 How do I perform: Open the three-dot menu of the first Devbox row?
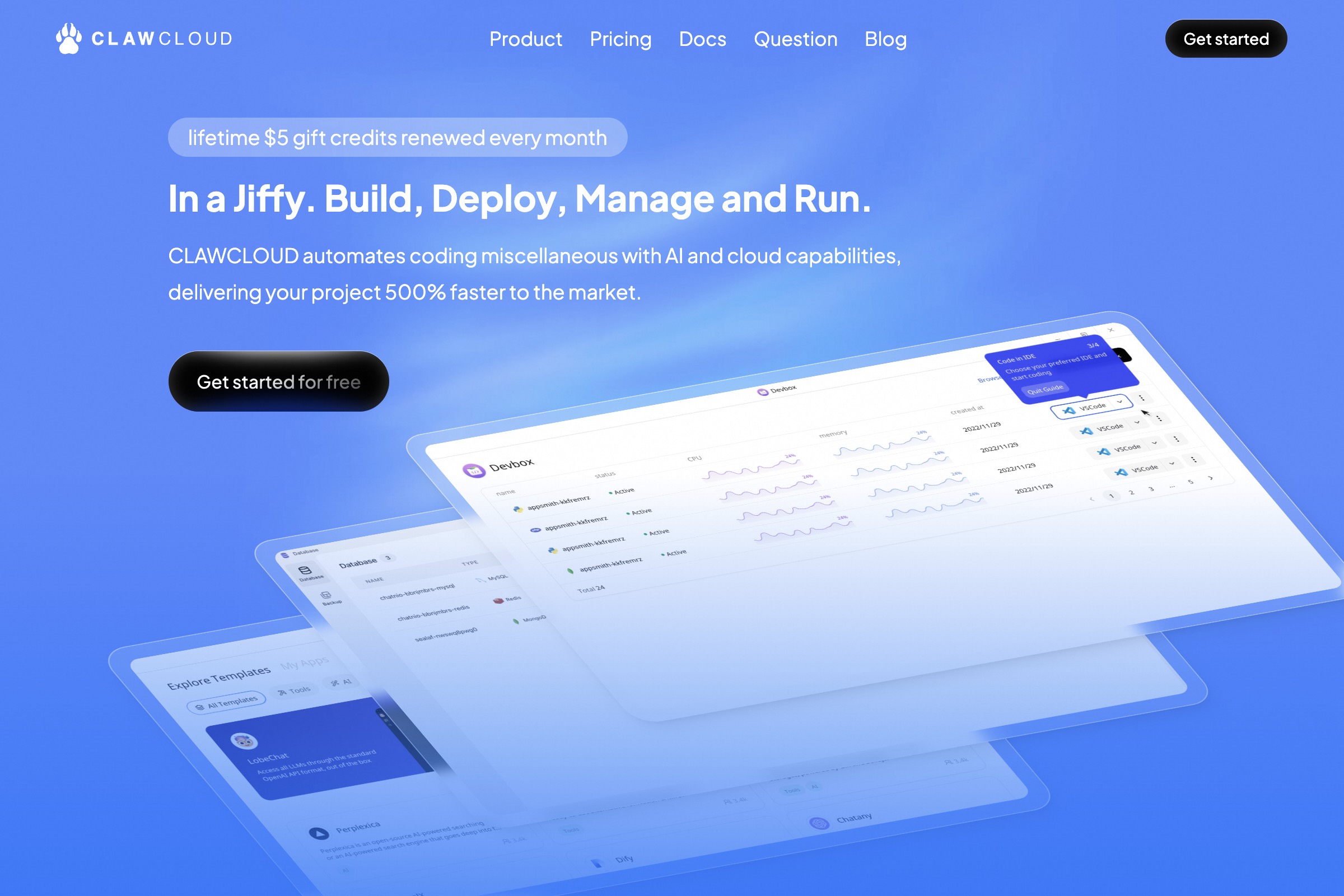pyautogui.click(x=1141, y=398)
